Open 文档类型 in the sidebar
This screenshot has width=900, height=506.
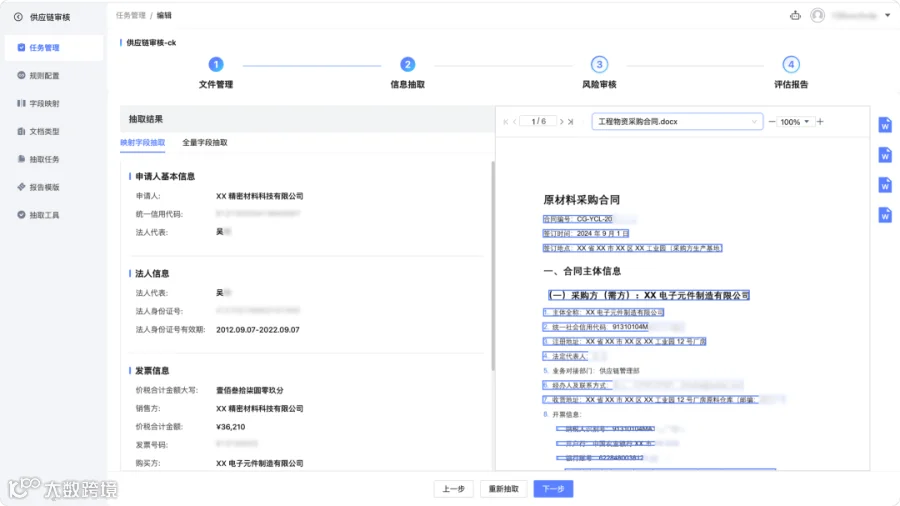pyautogui.click(x=54, y=131)
